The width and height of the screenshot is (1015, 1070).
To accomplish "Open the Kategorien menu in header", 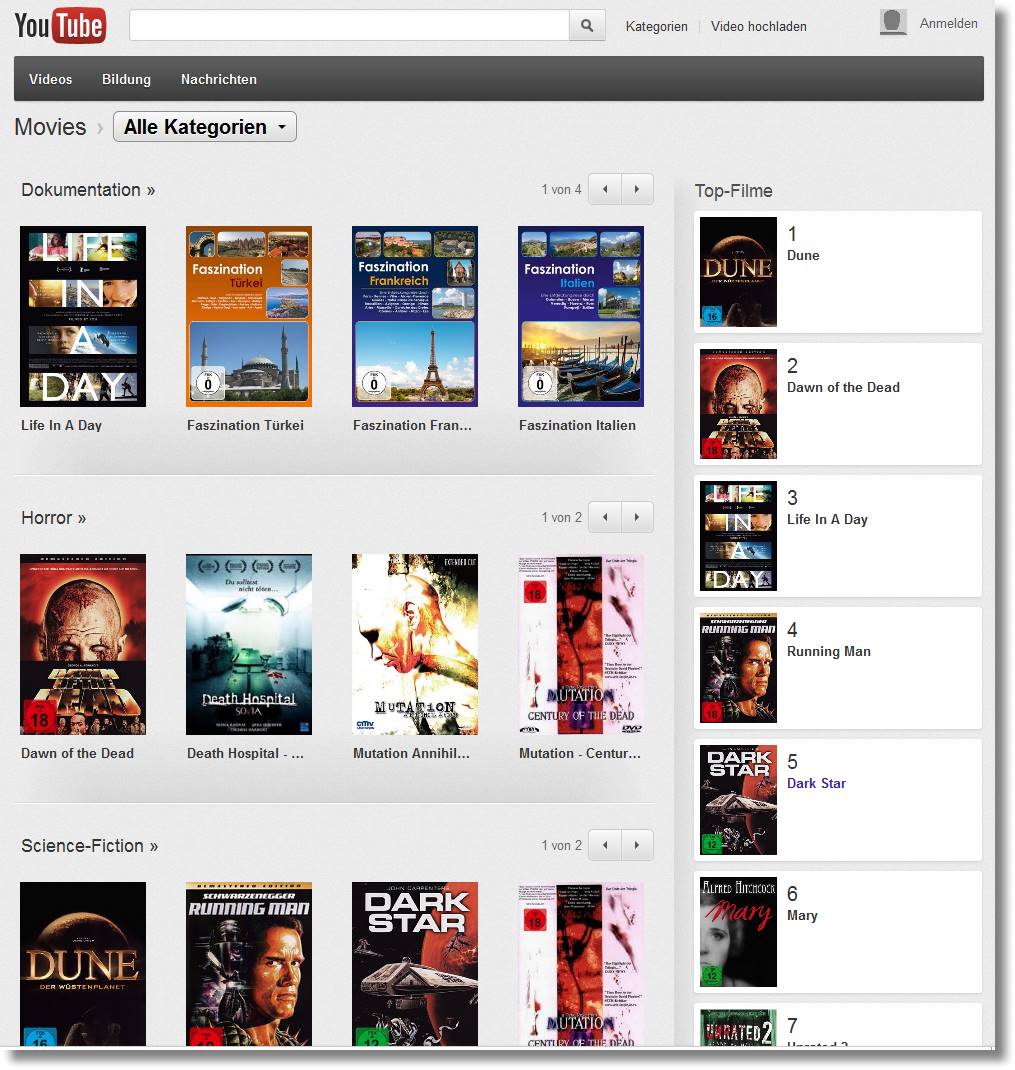I will (x=656, y=26).
